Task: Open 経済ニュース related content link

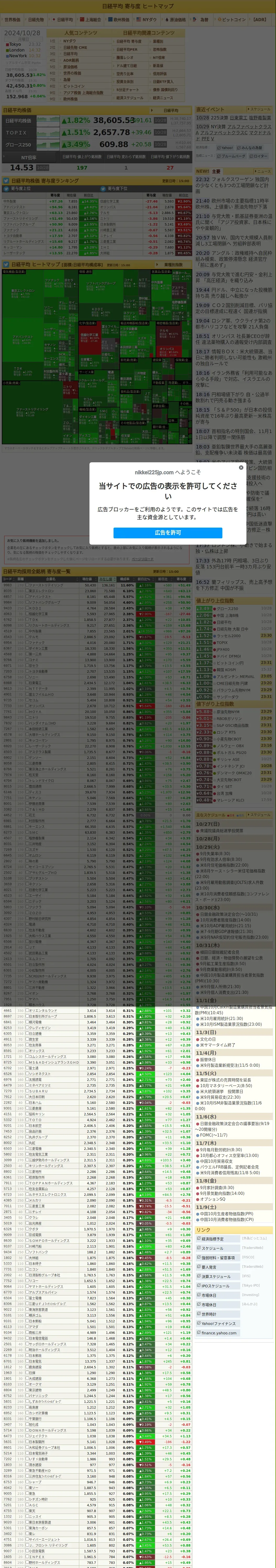Action: tap(163, 97)
